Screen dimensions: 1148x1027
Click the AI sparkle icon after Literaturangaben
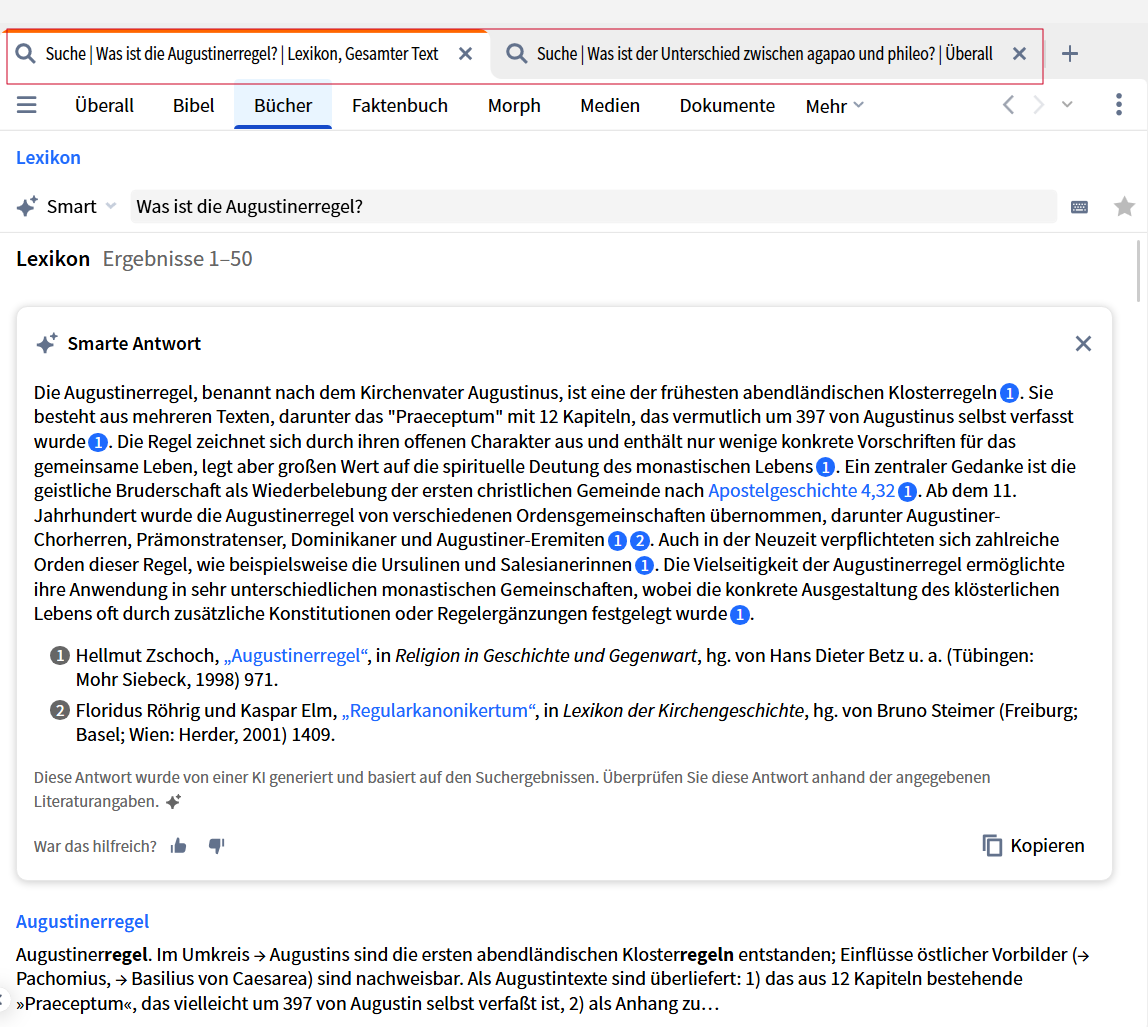click(174, 802)
